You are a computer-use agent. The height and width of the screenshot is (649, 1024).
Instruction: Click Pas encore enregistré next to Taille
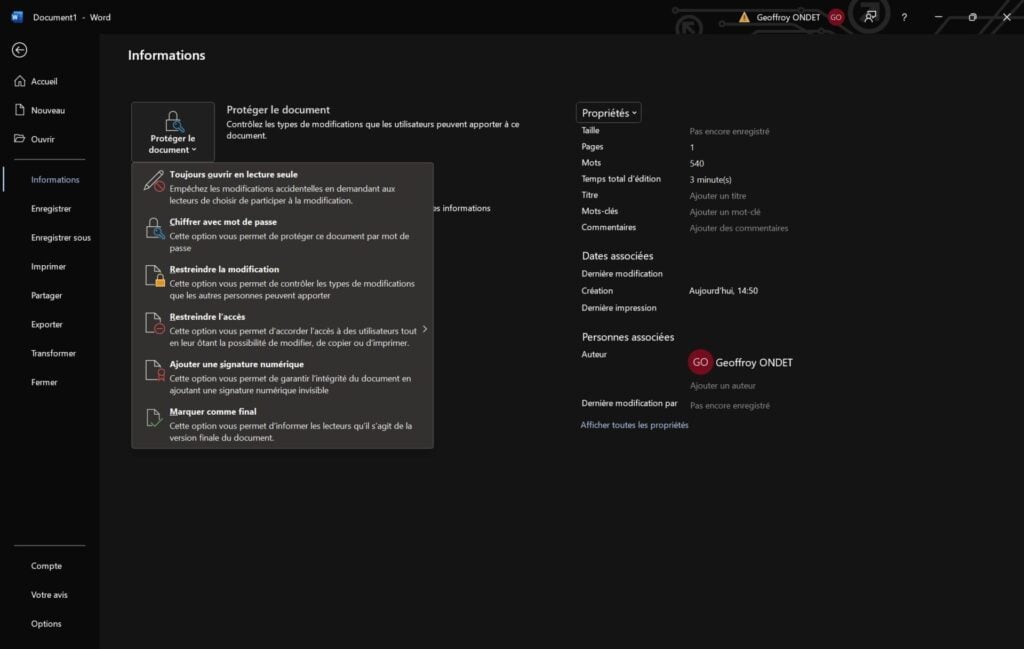pos(729,131)
